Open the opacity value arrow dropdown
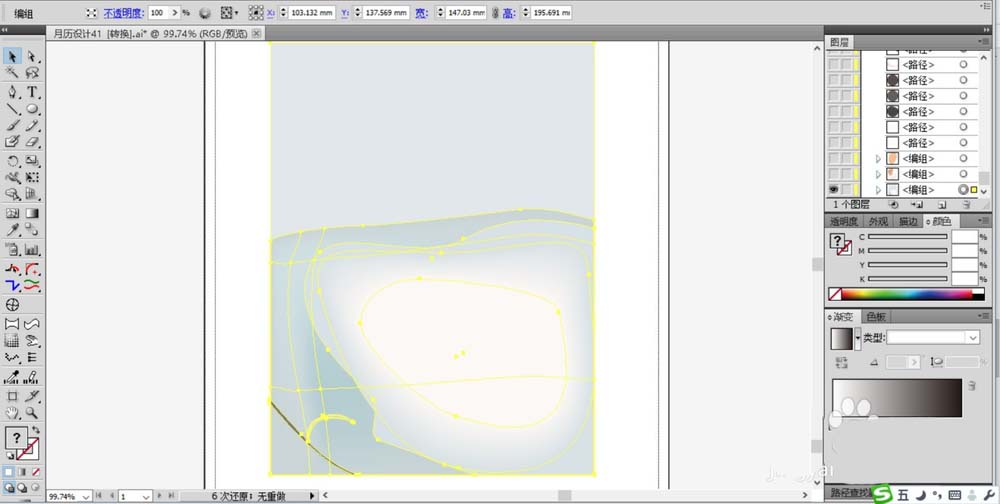The image size is (1000, 504). [x=175, y=13]
